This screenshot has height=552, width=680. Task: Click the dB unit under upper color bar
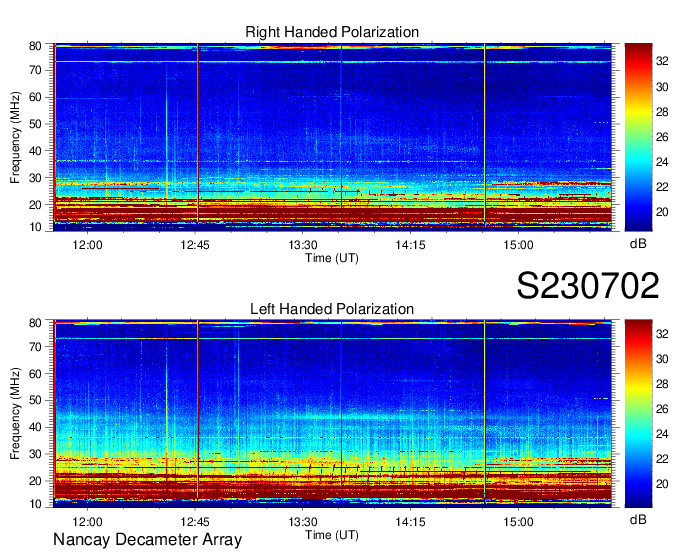pos(638,243)
